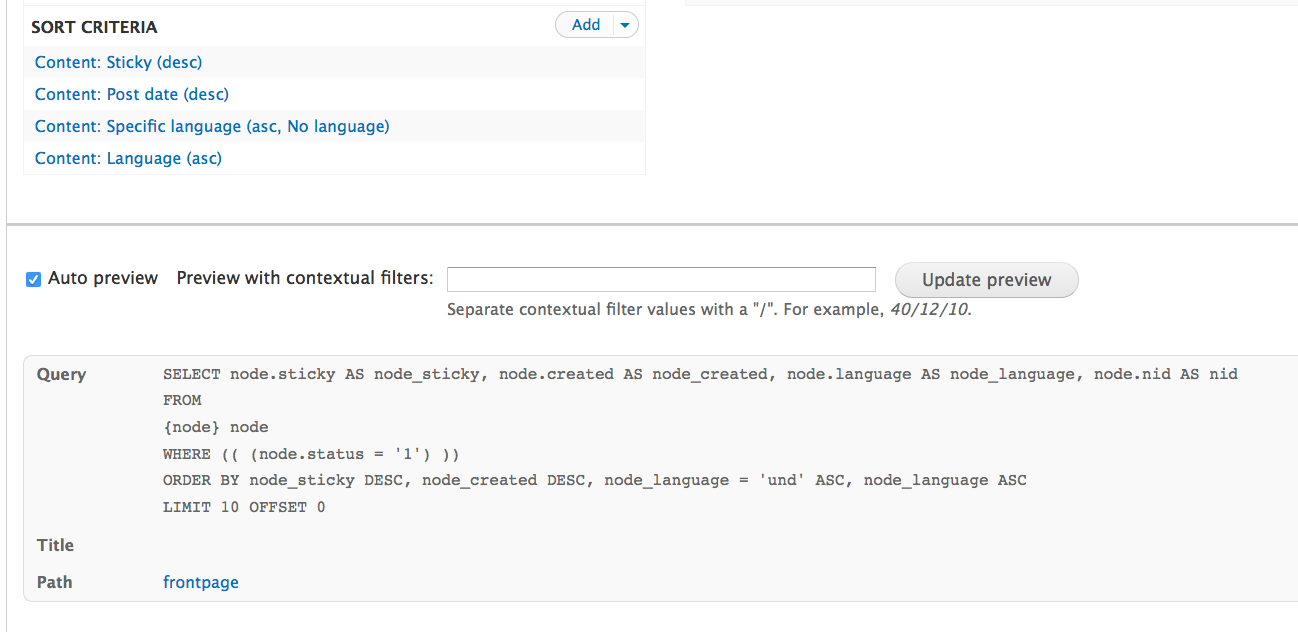Toggle the Auto preview checkbox
The image size is (1298, 632).
click(33, 279)
